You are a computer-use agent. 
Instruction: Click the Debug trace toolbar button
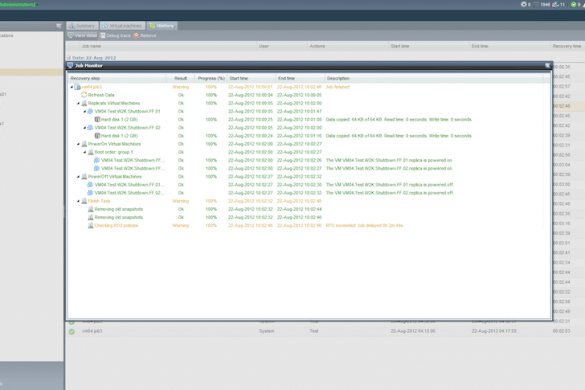(115, 35)
